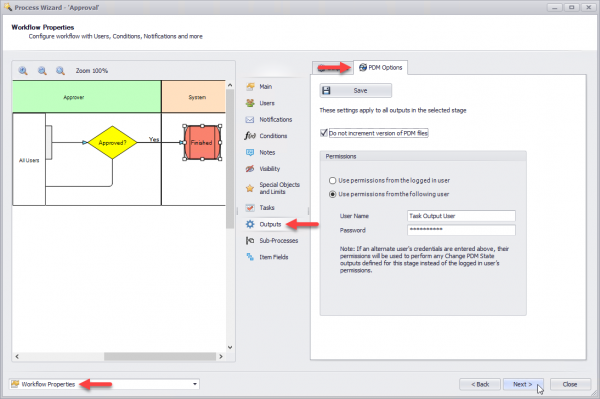Click the diagram's horizontal scrollbar thumb
The image size is (600, 399).
pyautogui.click(x=160, y=357)
